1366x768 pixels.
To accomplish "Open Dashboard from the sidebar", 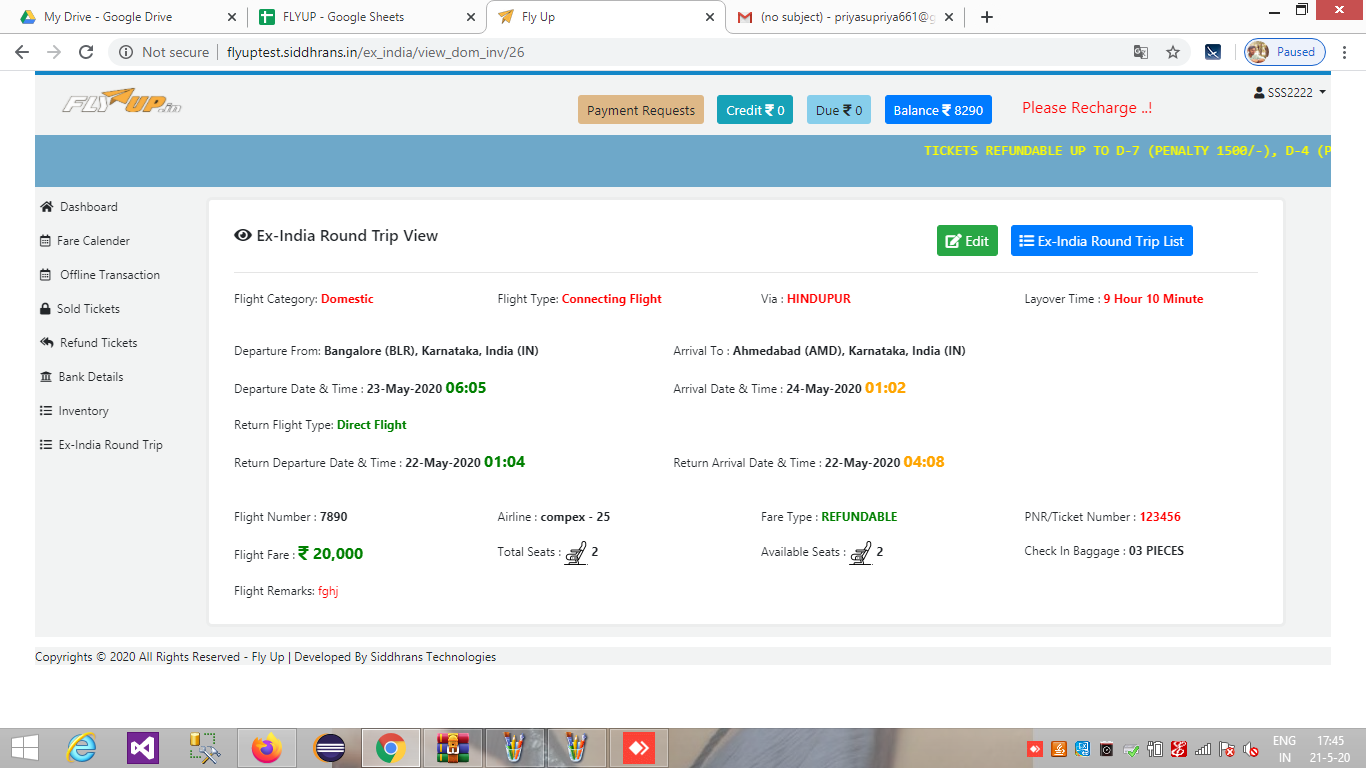I will pyautogui.click(x=88, y=207).
